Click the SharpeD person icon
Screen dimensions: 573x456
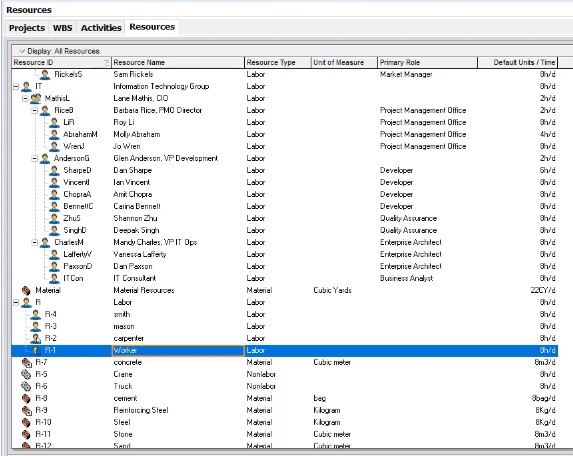[54, 171]
